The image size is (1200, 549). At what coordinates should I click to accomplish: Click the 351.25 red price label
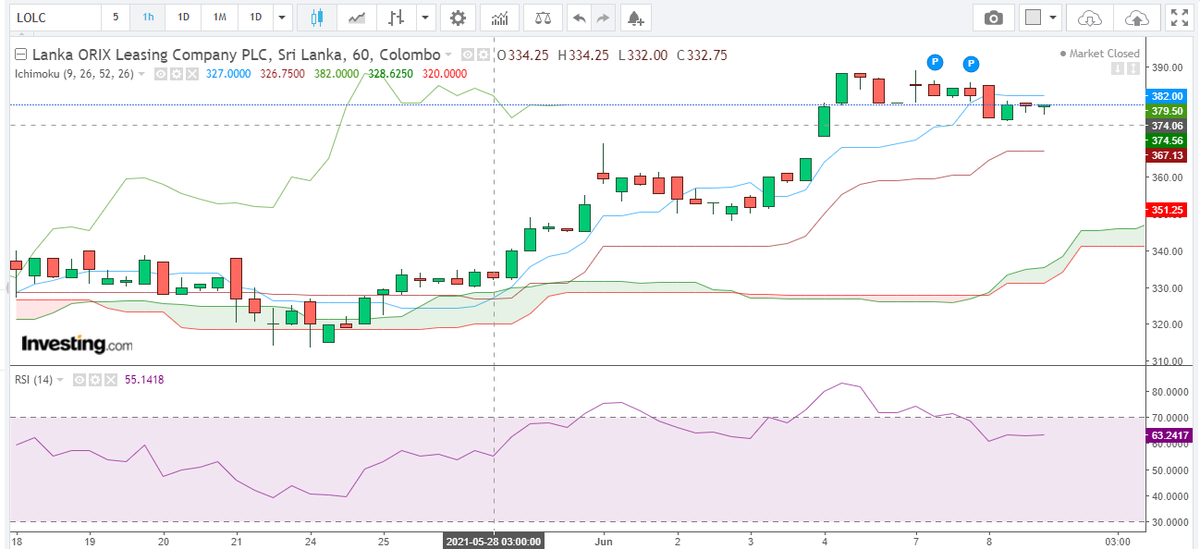point(1168,210)
